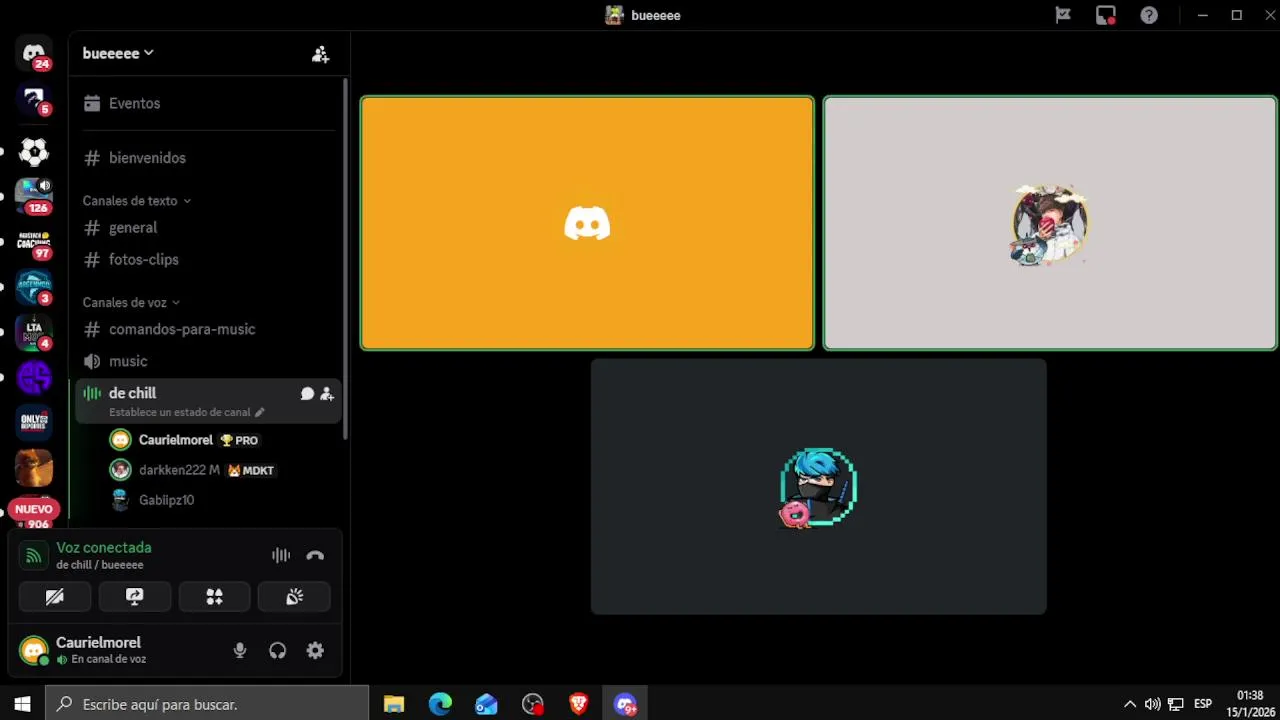Open the server icon with badge 3

pyautogui.click(x=34, y=288)
